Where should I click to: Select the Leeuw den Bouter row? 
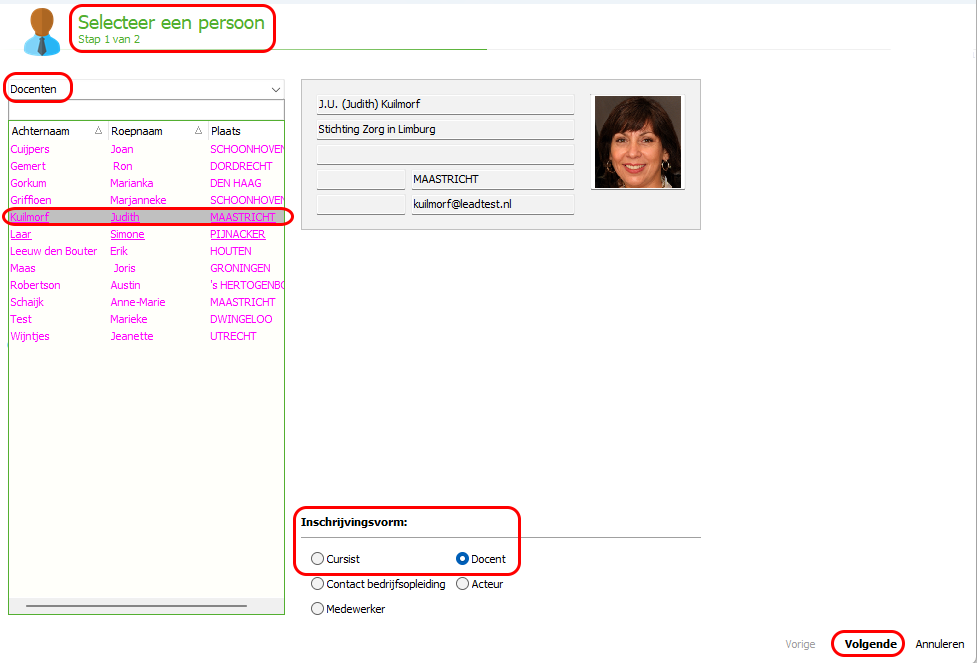pyautogui.click(x=146, y=251)
